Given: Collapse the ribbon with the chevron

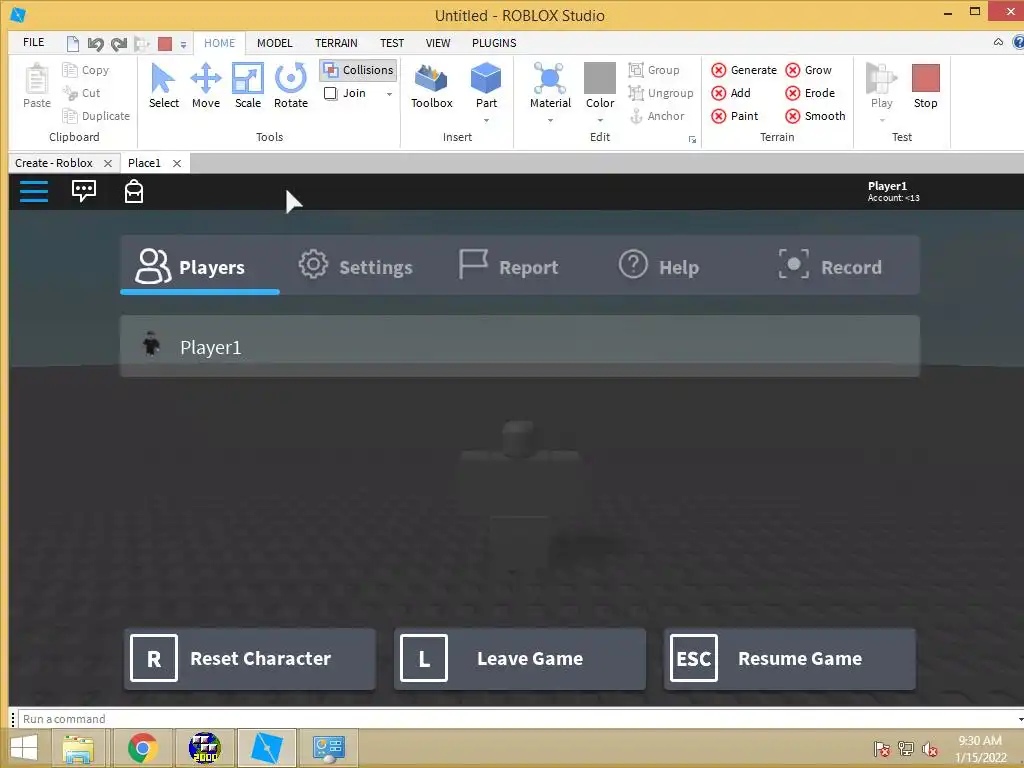Looking at the screenshot, I should pyautogui.click(x=998, y=42).
